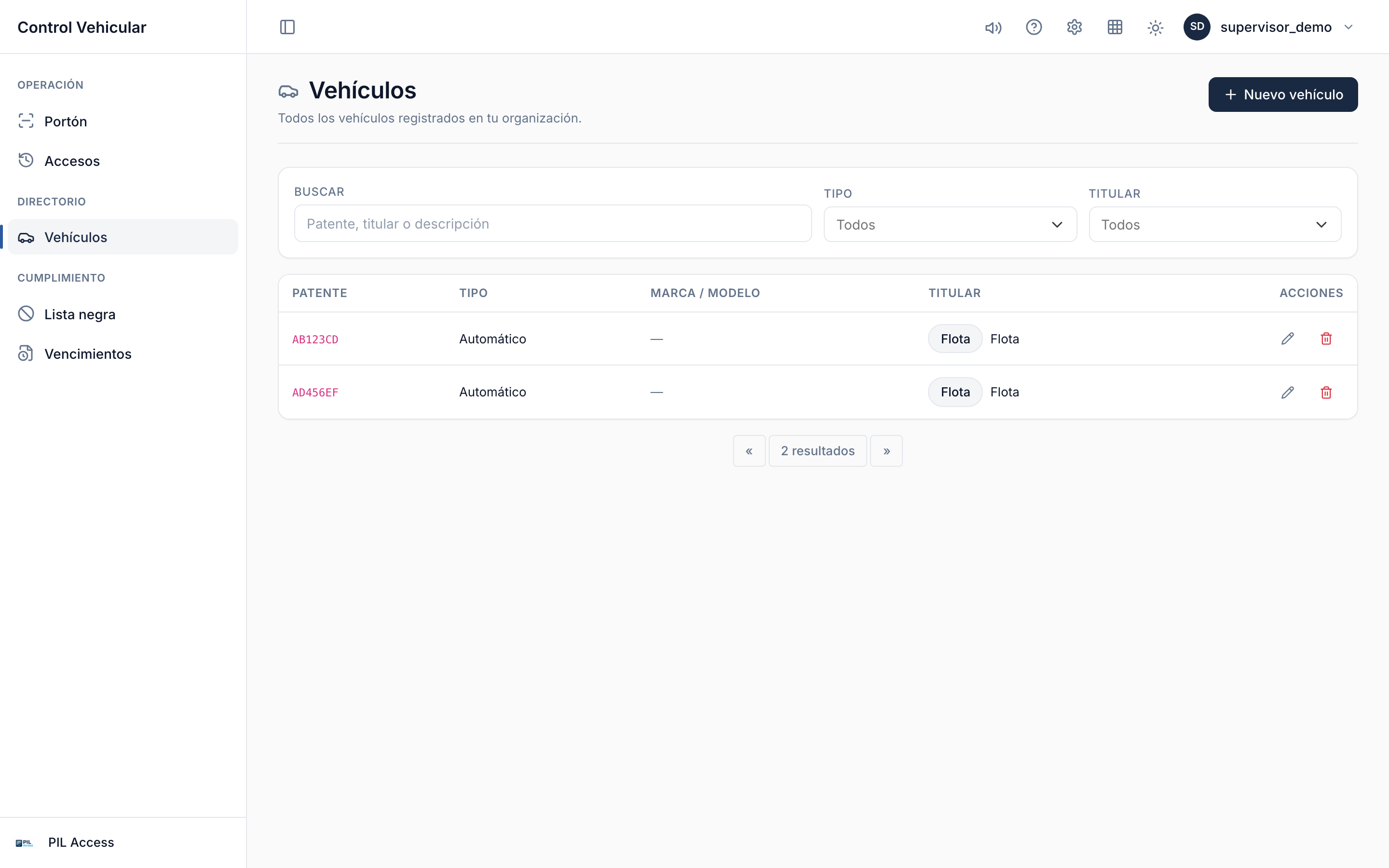This screenshot has width=1389, height=868.
Task: Click the supervisor_demo username
Action: click(x=1276, y=27)
